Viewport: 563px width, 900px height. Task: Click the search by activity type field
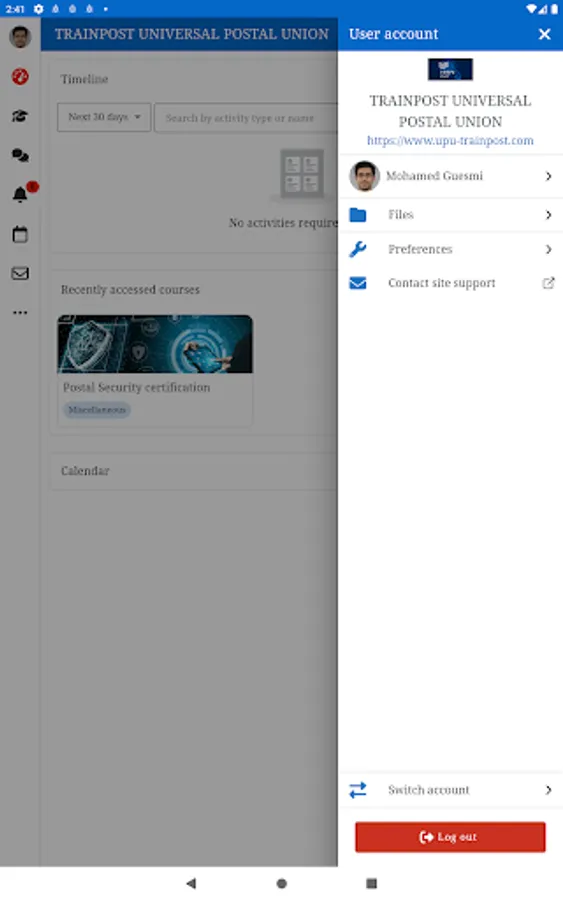(x=246, y=118)
